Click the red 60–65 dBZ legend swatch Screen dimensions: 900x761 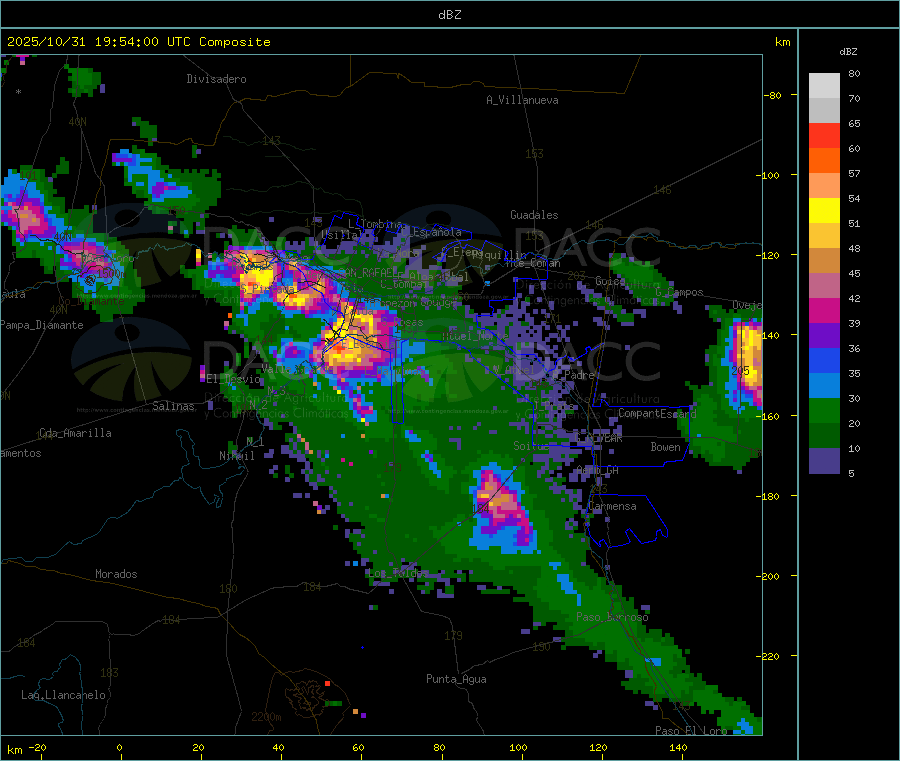coord(824,135)
